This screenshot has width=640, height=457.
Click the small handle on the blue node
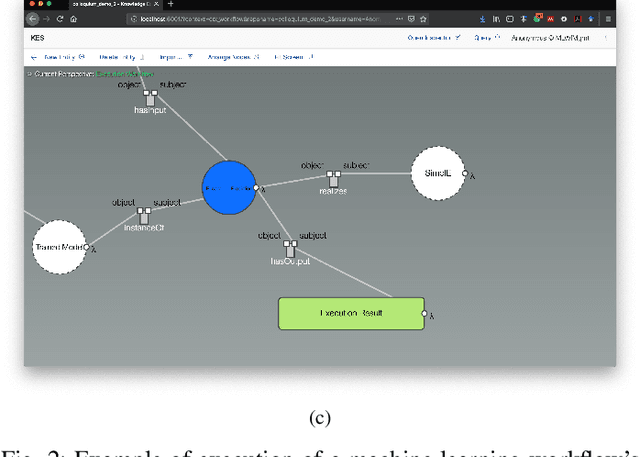[256, 187]
